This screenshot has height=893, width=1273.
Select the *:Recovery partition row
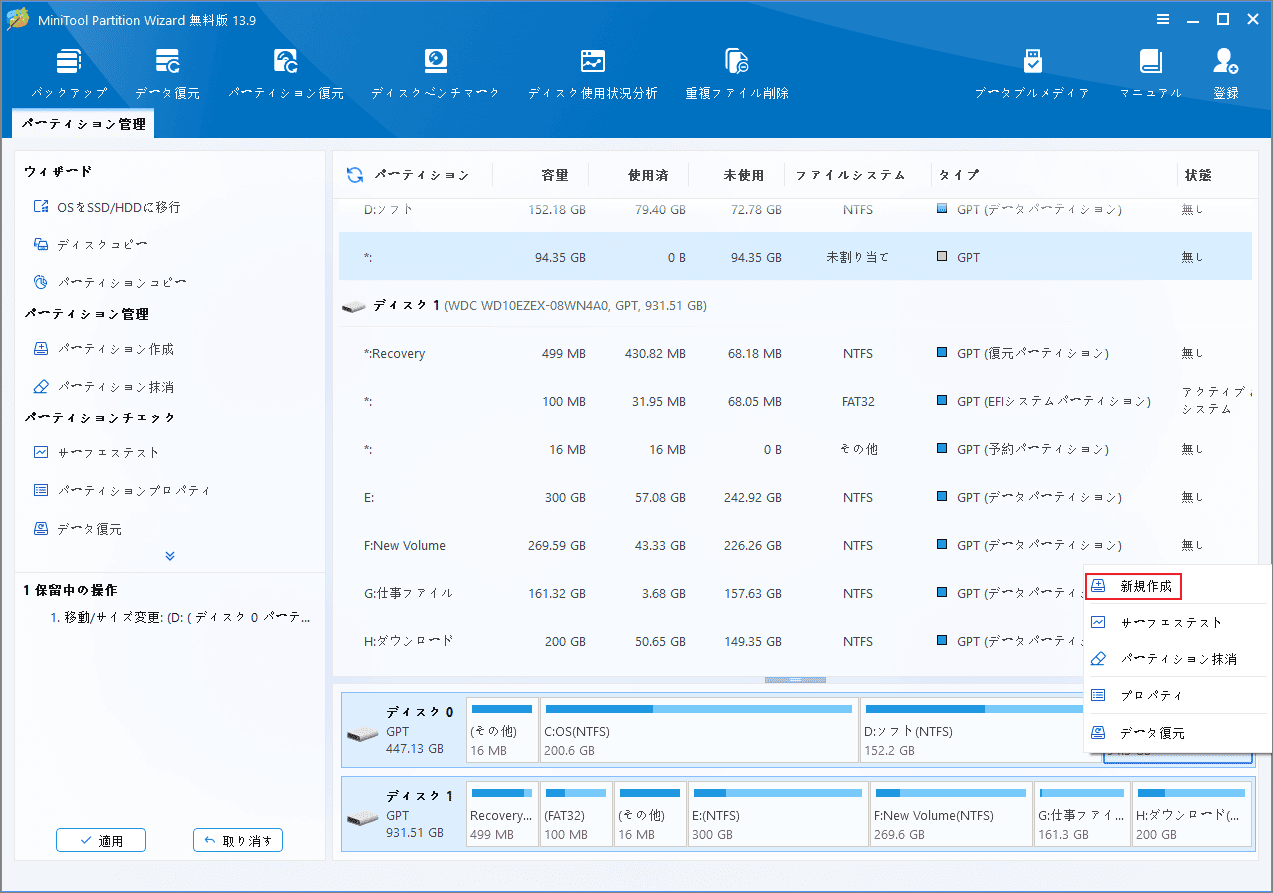795,353
